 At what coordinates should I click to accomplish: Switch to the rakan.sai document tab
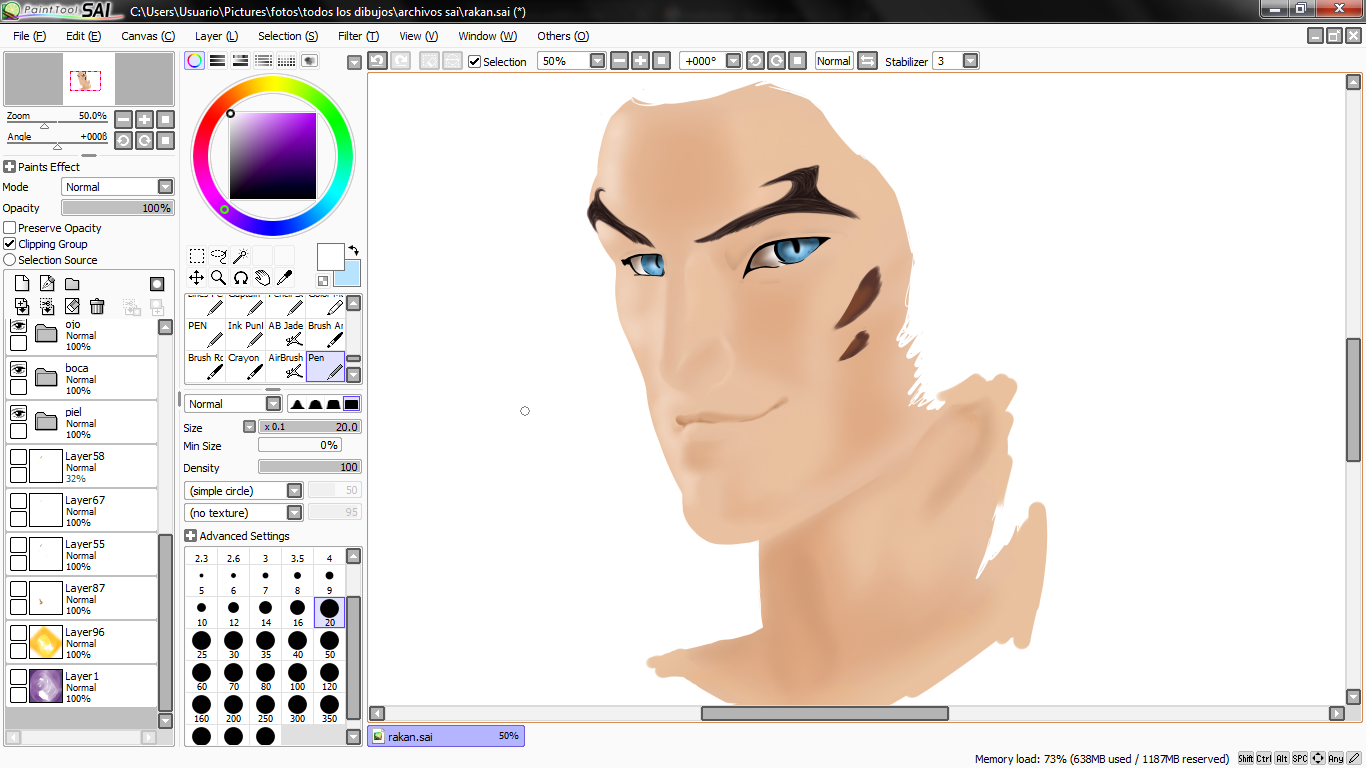[x=446, y=736]
